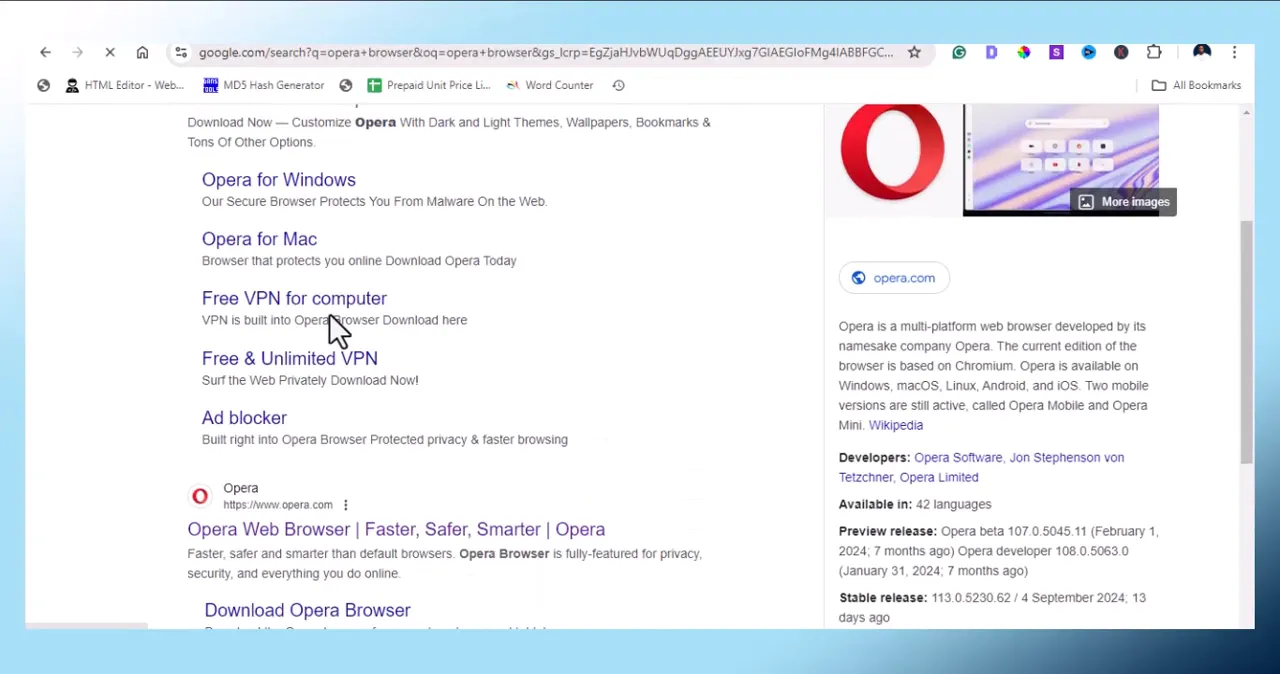1280x674 pixels.
Task: Open the Extensions puzzle menu
Action: click(1154, 52)
